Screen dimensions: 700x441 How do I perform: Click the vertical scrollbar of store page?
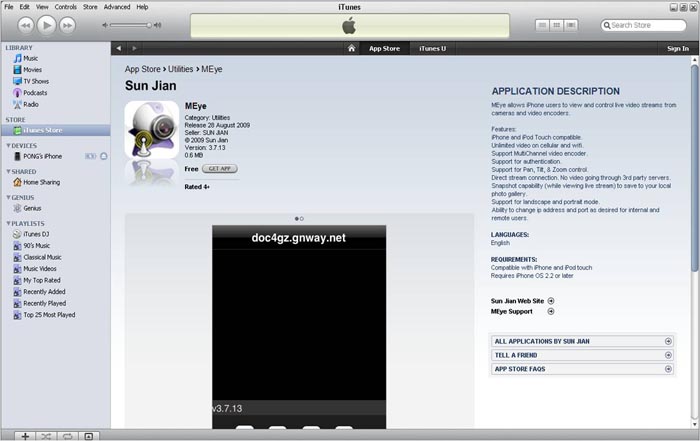click(x=694, y=167)
